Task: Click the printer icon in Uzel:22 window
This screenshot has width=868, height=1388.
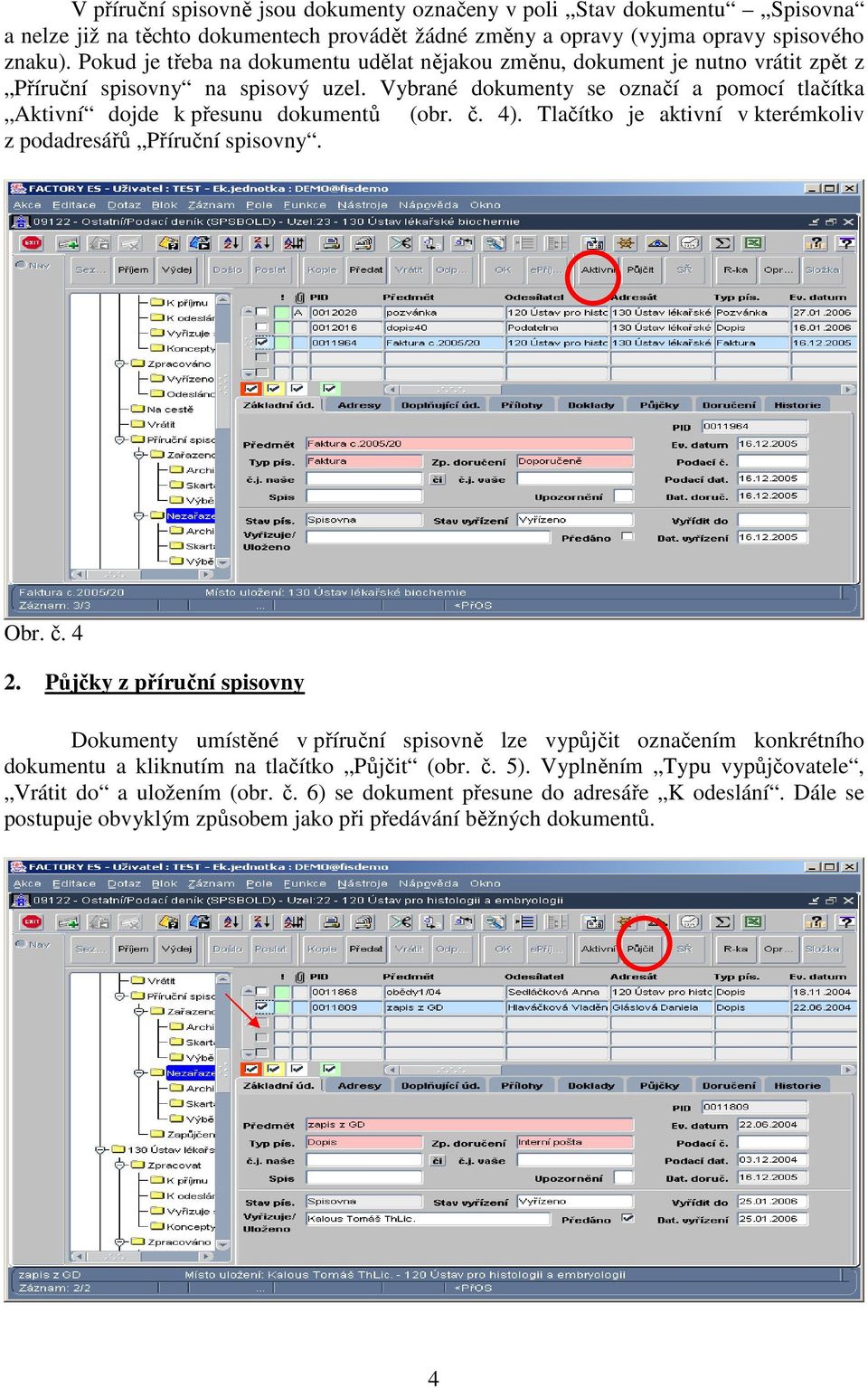Action: point(332,922)
